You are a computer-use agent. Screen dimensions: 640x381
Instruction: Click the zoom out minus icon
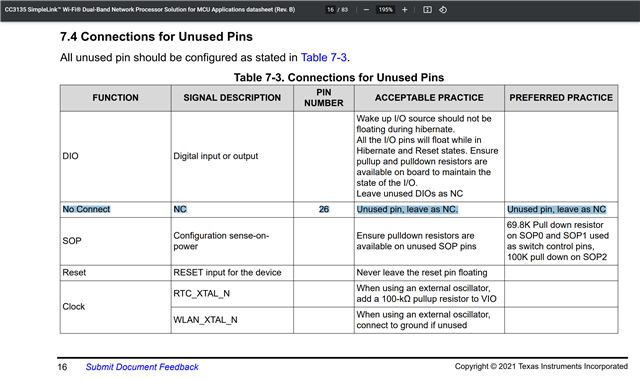(366, 9)
